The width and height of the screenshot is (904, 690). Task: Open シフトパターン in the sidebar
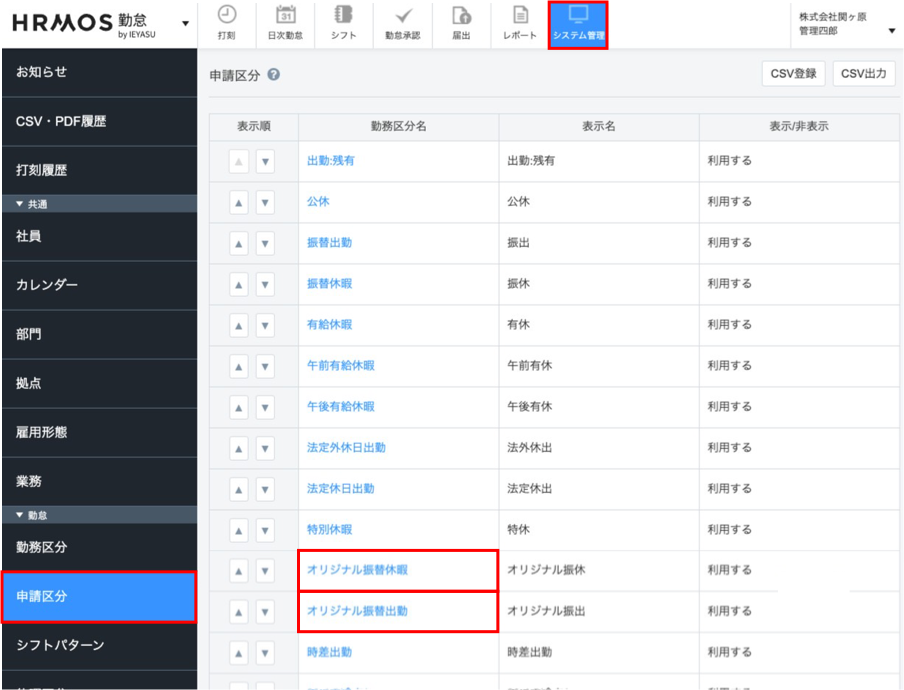[x=99, y=645]
